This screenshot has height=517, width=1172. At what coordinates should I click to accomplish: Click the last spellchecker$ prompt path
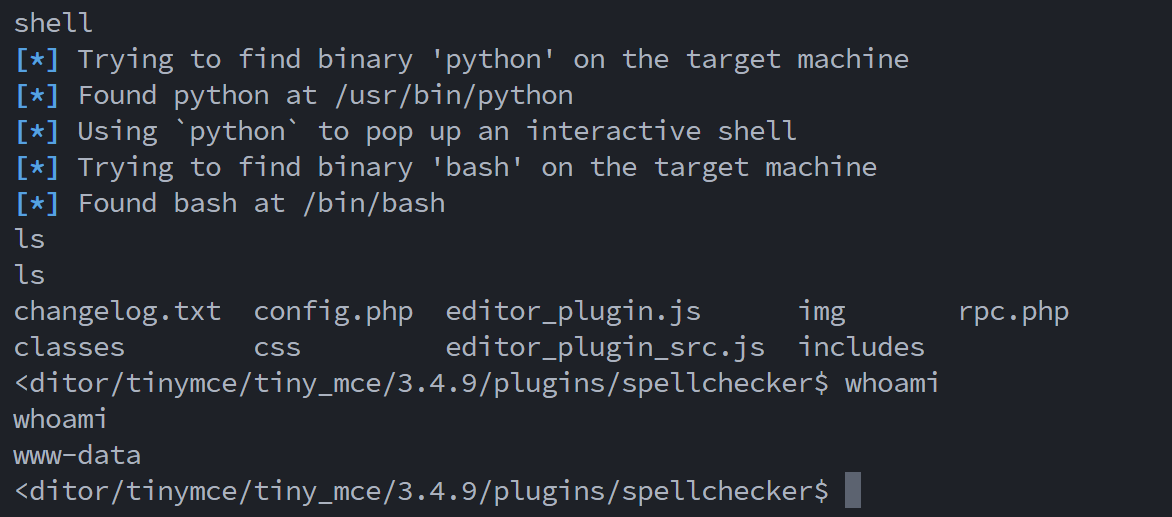[x=421, y=491]
